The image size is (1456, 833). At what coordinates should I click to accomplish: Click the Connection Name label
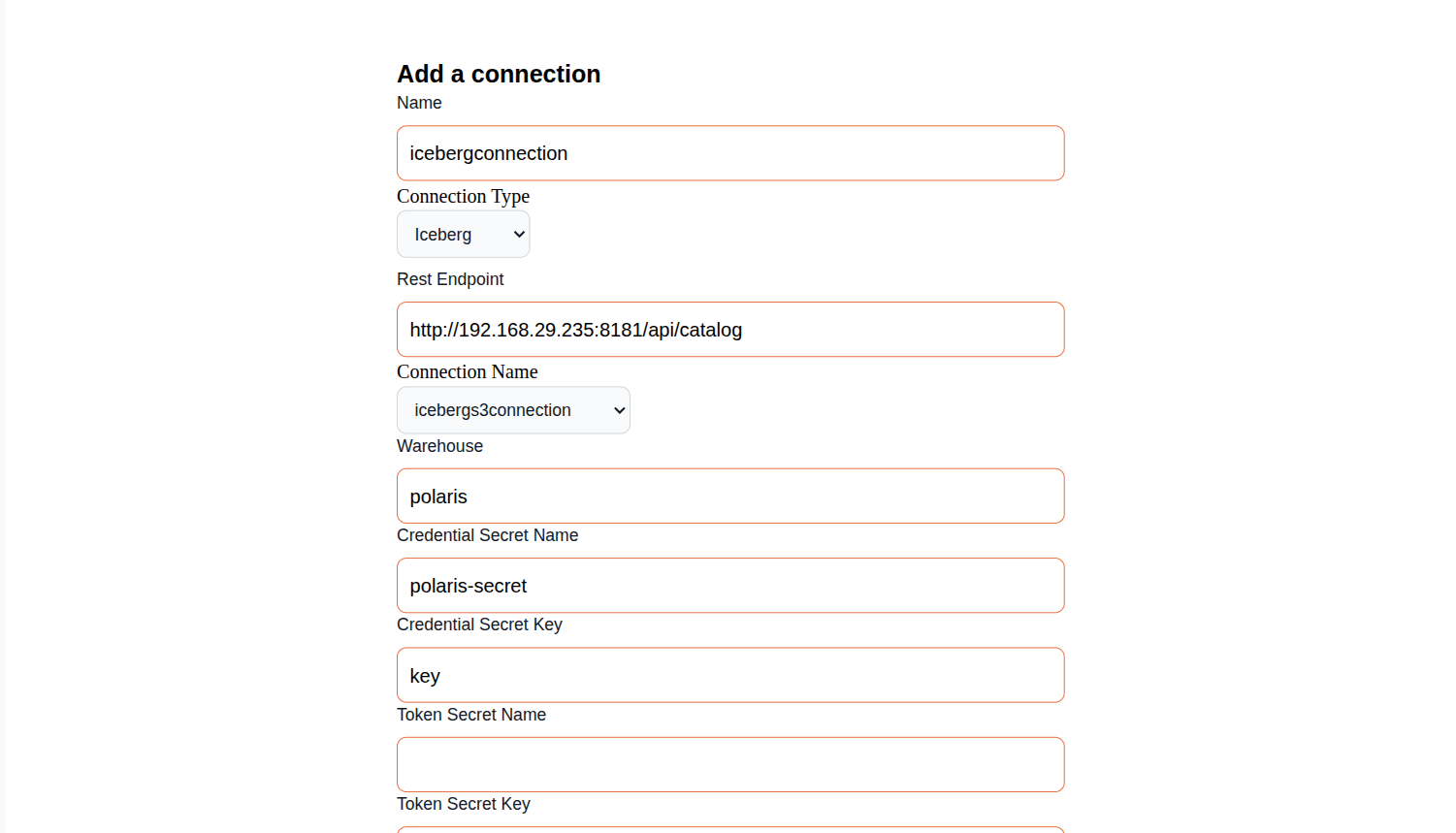(467, 371)
